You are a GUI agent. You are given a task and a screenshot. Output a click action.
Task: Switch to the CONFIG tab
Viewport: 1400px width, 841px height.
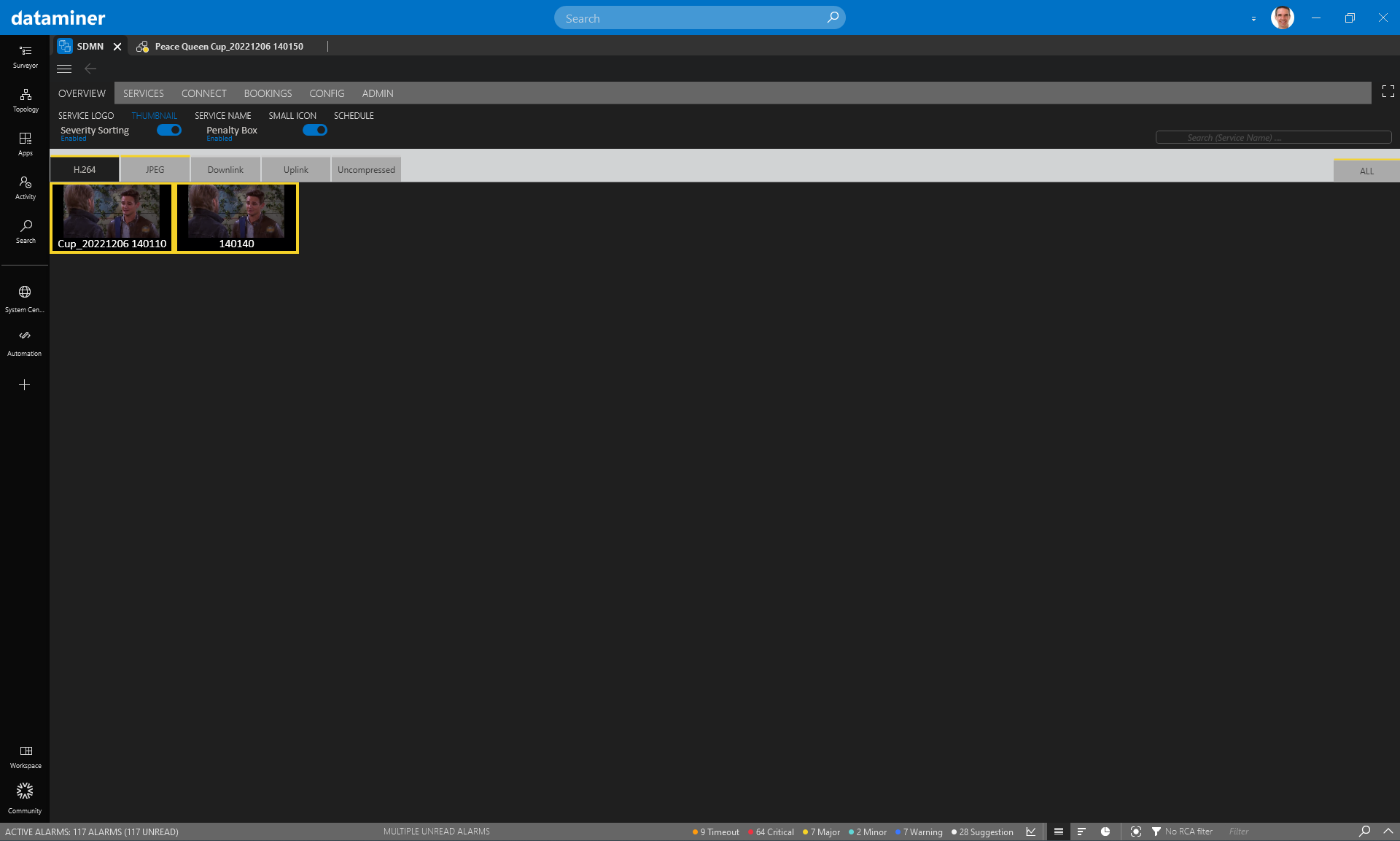pos(327,93)
